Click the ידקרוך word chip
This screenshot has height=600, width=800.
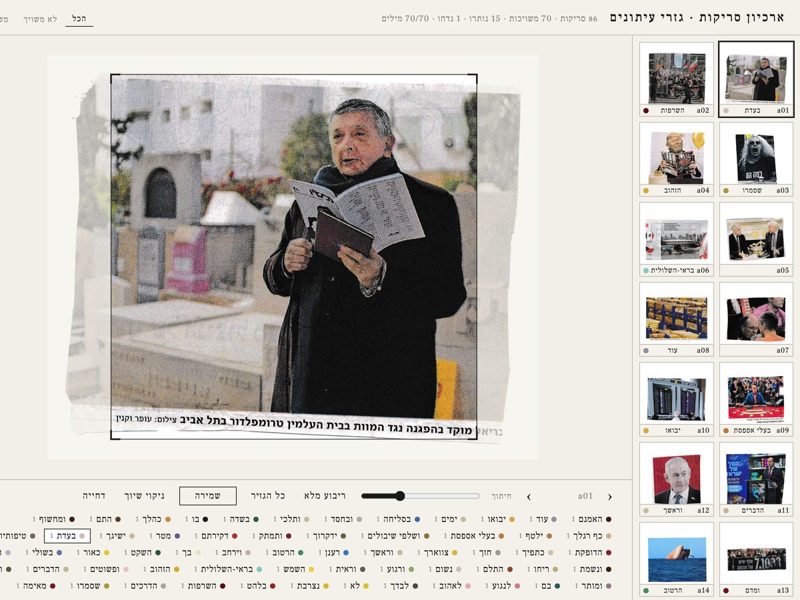click(327, 536)
